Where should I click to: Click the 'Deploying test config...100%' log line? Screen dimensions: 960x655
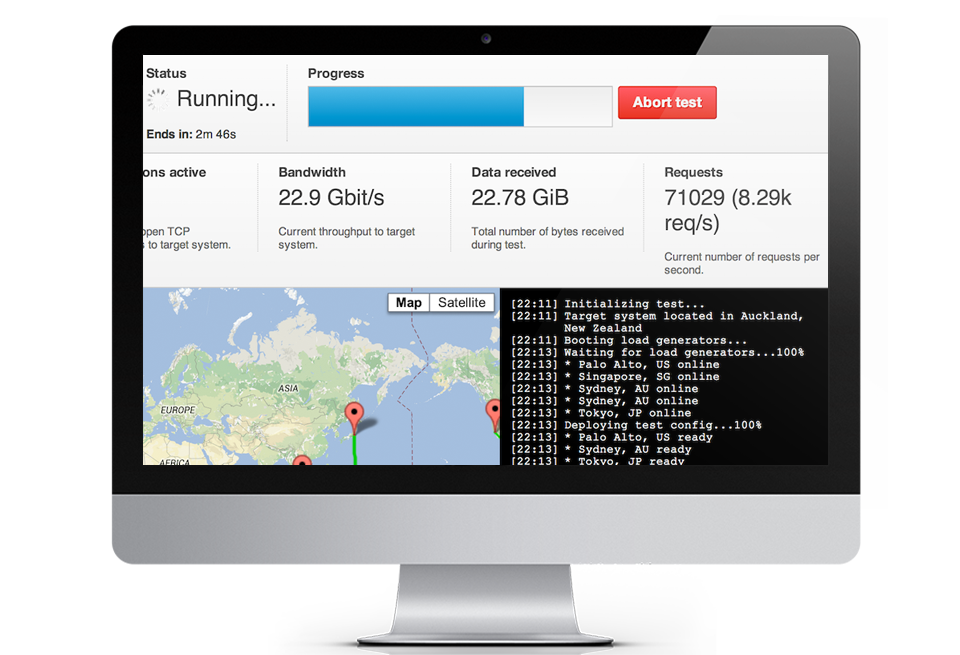point(663,425)
